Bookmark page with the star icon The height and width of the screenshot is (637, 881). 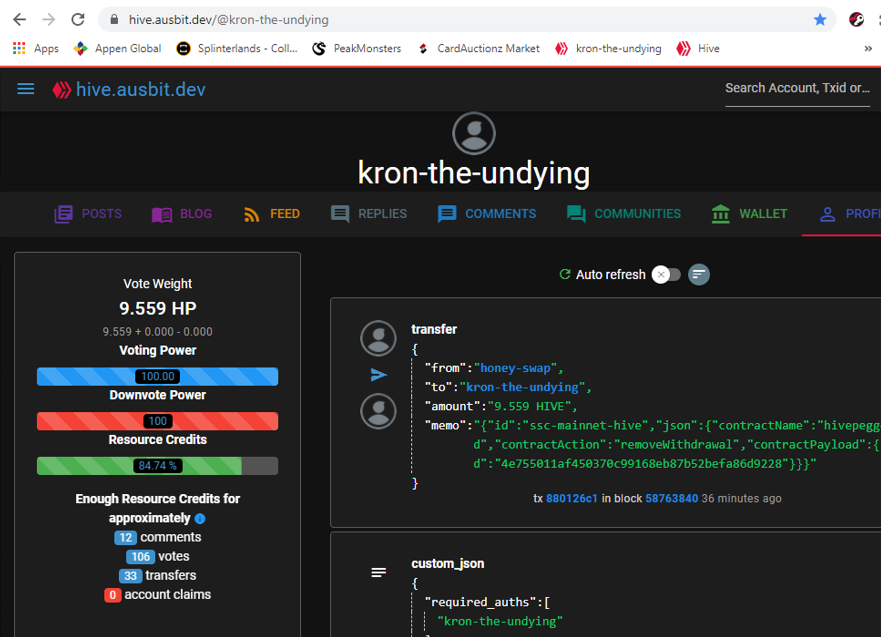point(820,20)
